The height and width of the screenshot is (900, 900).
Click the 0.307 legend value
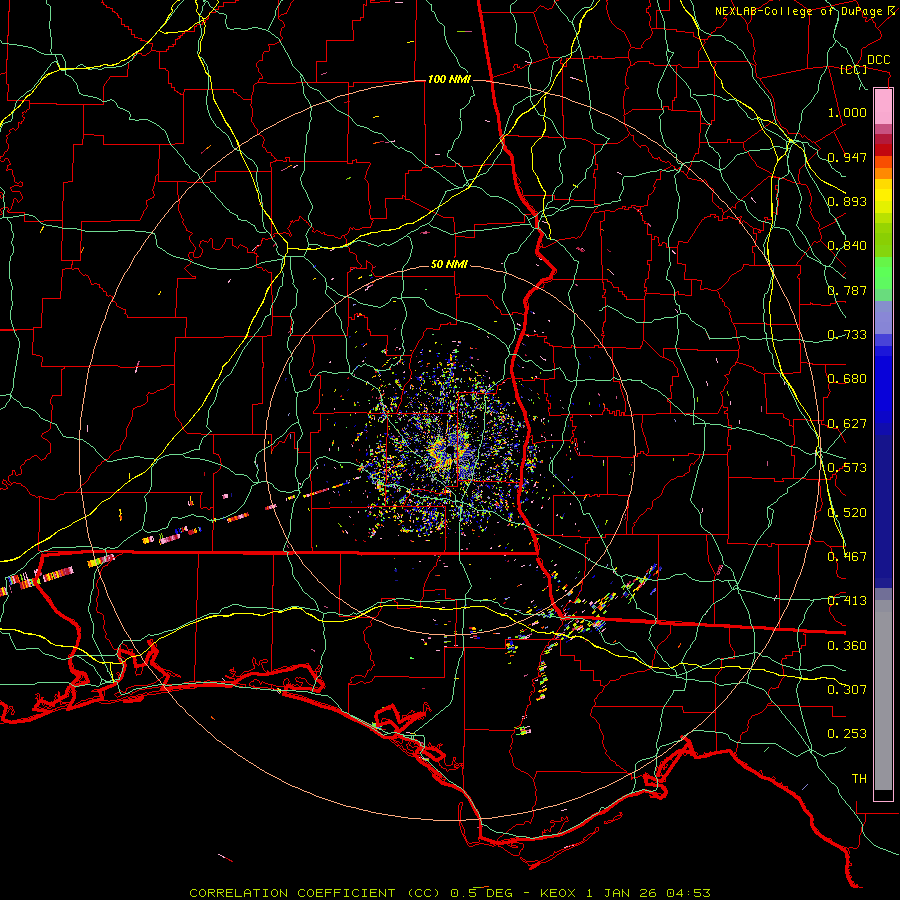[x=847, y=690]
